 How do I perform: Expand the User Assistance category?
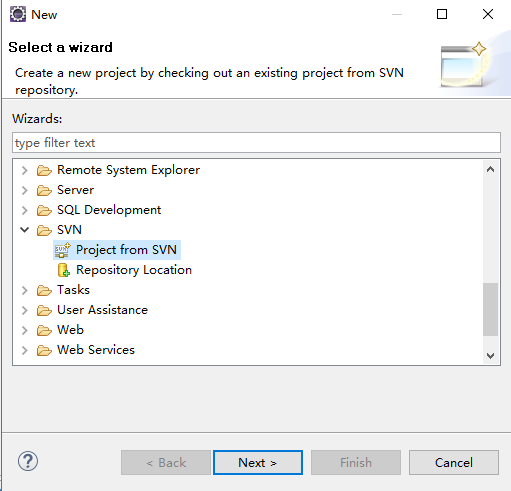coord(25,310)
